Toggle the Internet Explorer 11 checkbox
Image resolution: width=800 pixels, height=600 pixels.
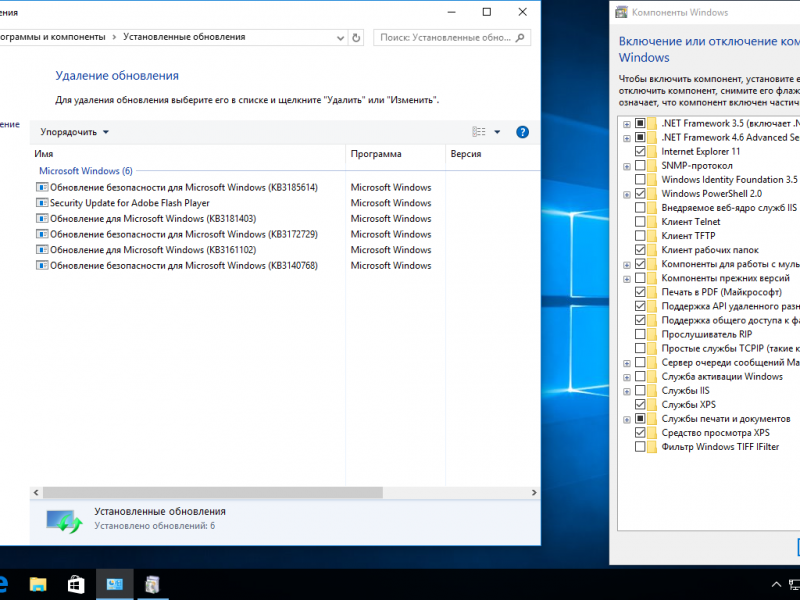click(x=640, y=152)
